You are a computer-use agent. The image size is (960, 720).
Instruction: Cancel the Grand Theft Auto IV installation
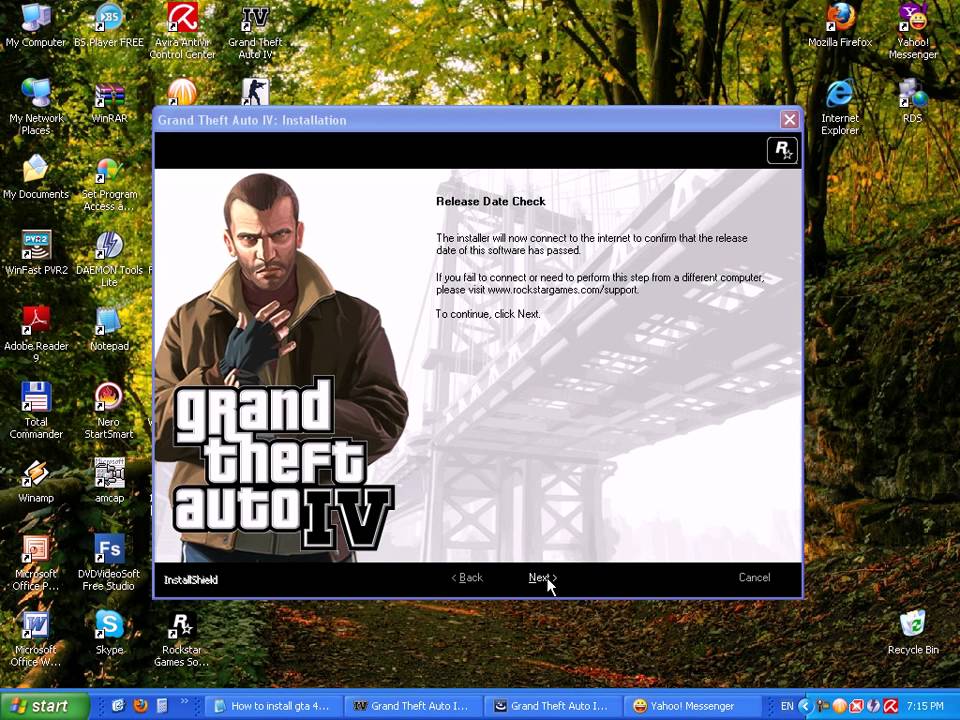click(754, 577)
